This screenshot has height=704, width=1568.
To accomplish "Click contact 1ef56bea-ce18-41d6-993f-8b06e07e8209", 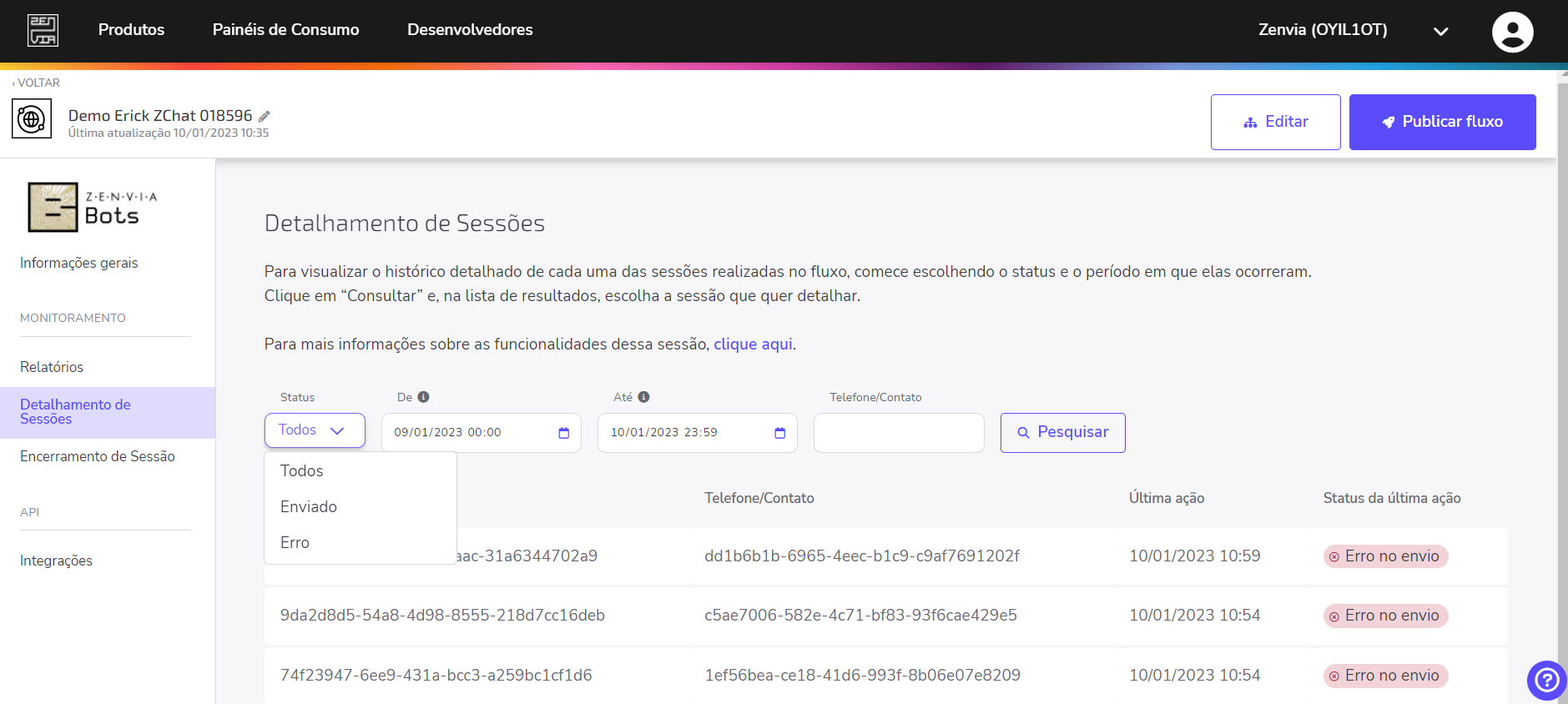I will (862, 675).
